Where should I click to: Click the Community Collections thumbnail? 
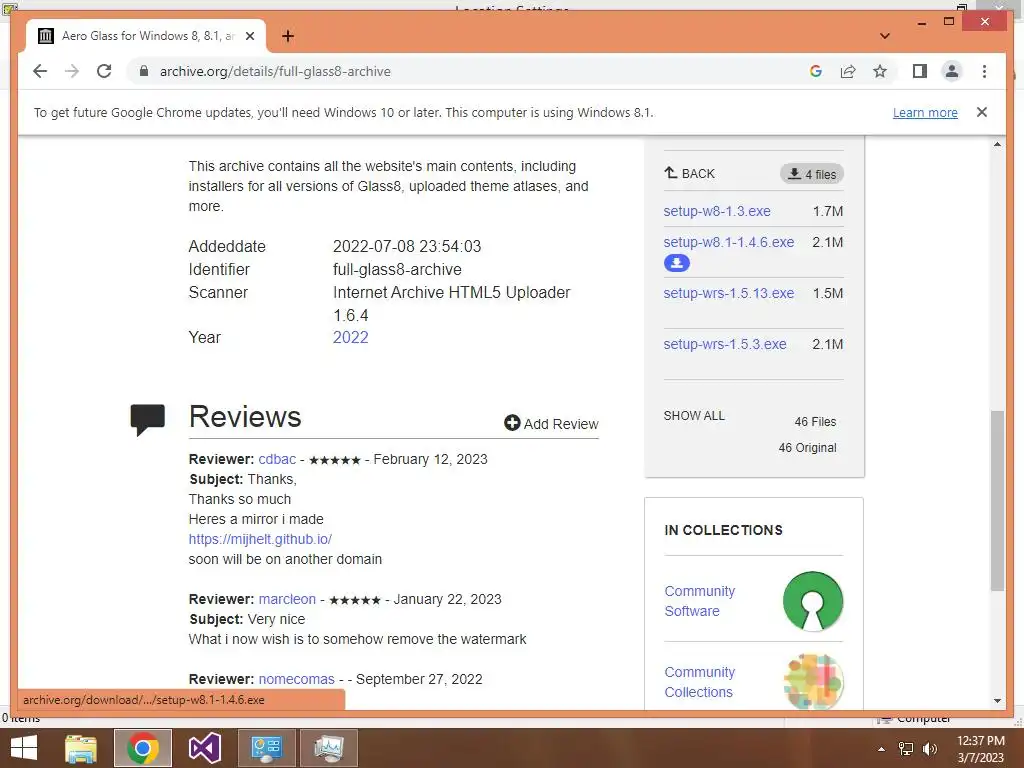(813, 682)
